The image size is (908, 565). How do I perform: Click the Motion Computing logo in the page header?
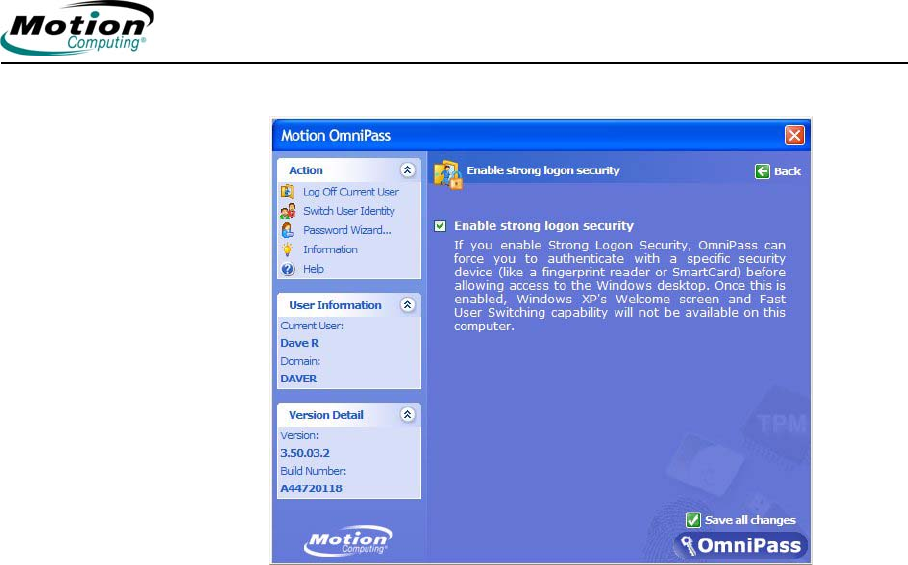(x=77, y=28)
